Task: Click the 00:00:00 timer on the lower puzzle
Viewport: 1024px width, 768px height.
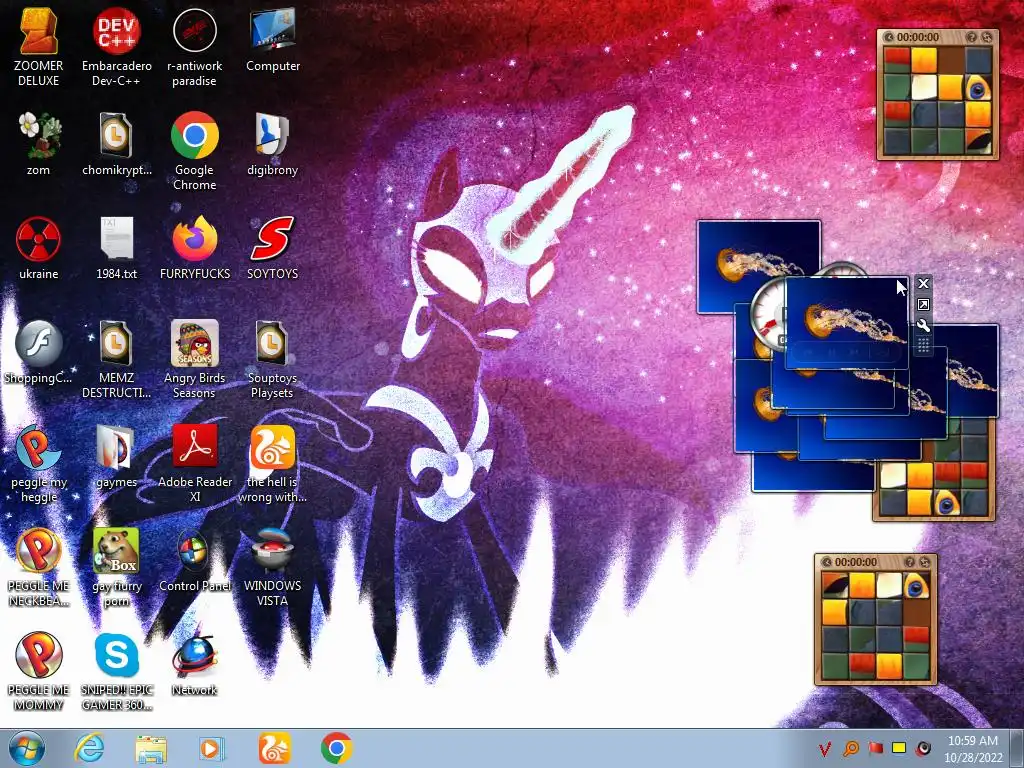Action: tap(856, 562)
